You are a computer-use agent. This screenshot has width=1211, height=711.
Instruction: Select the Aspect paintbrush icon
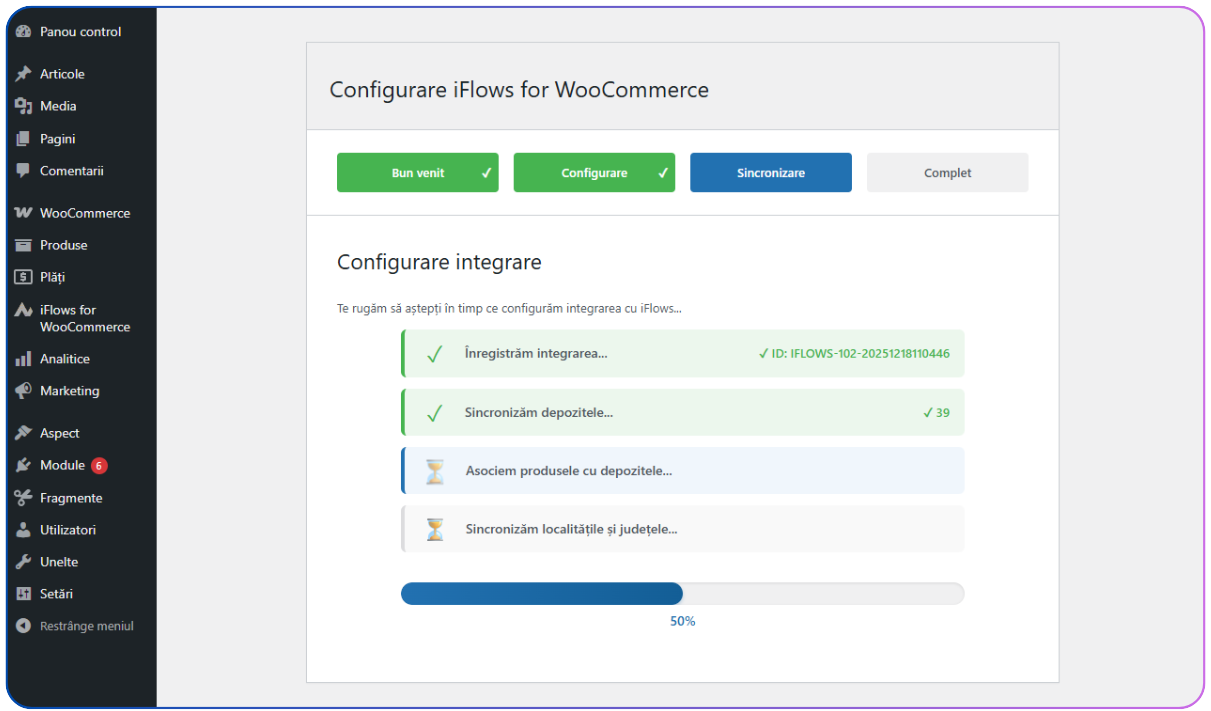[x=21, y=432]
